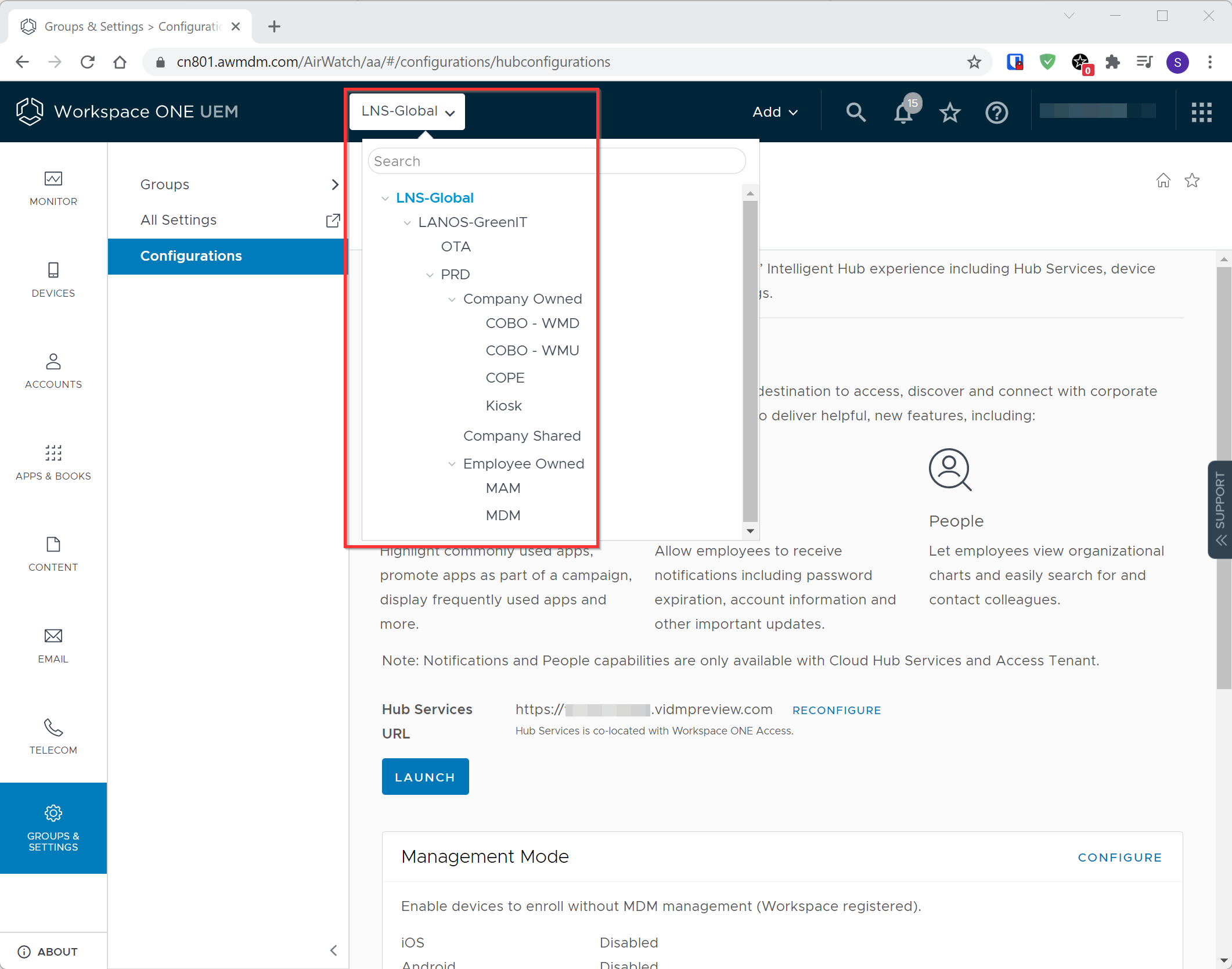Open the Email section
This screenshot has width=1232, height=969.
(x=53, y=646)
